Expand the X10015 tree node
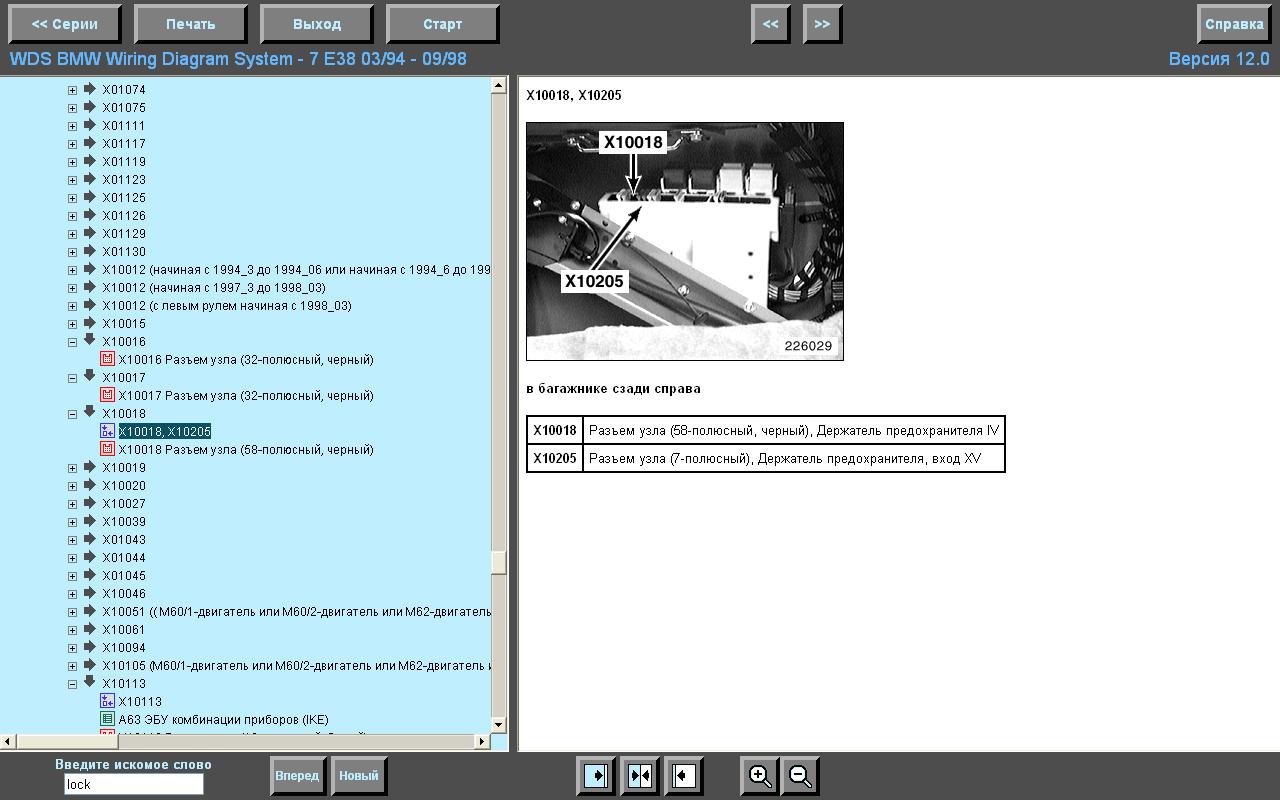 point(72,324)
